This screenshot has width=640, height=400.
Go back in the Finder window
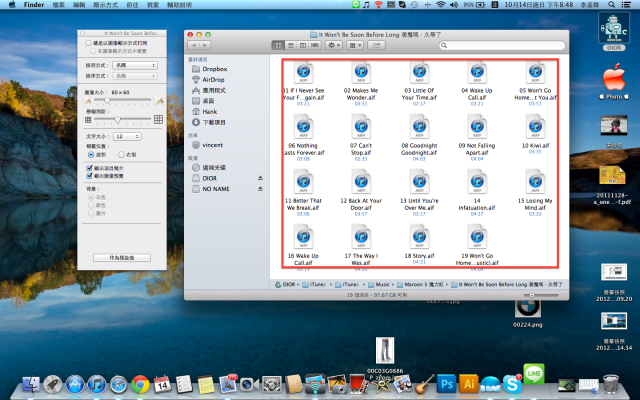pyautogui.click(x=194, y=45)
